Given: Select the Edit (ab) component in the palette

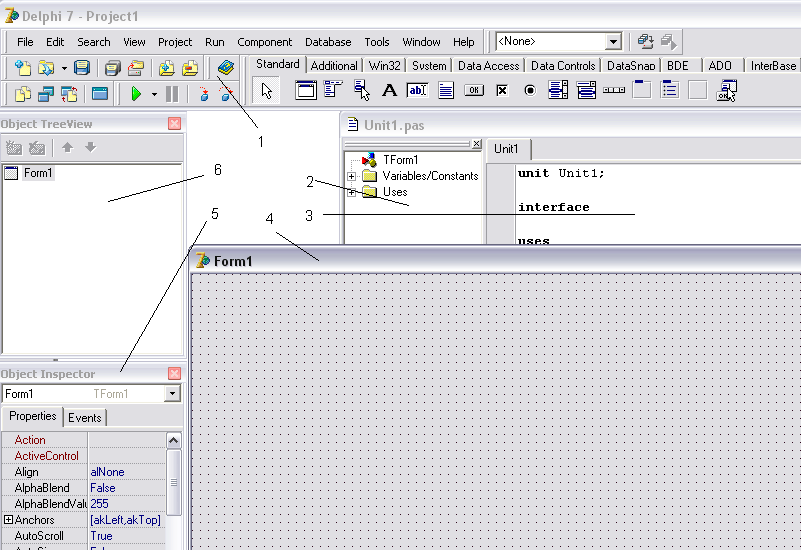Looking at the screenshot, I should click(x=417, y=90).
